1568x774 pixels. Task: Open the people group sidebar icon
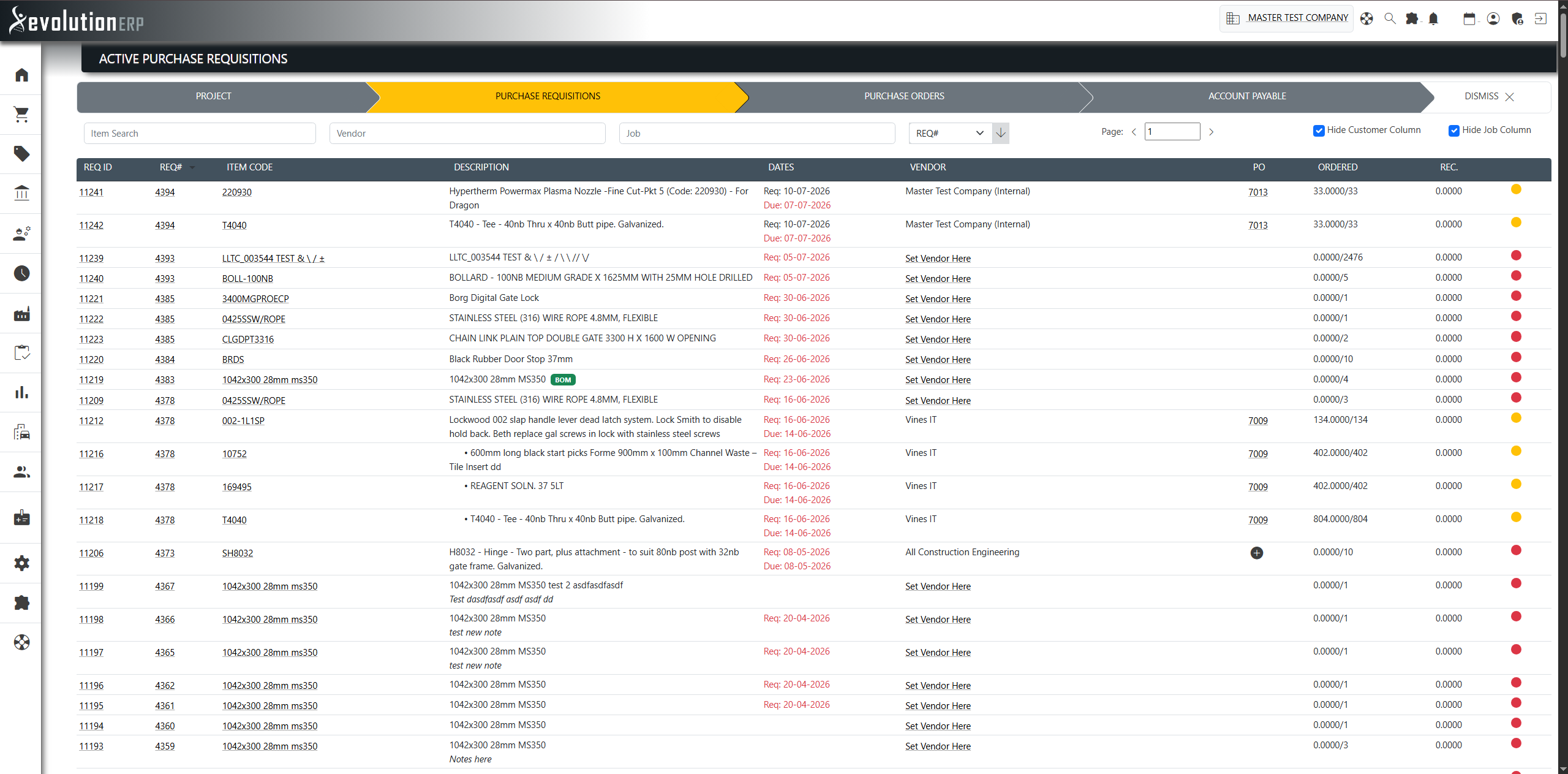[21, 472]
